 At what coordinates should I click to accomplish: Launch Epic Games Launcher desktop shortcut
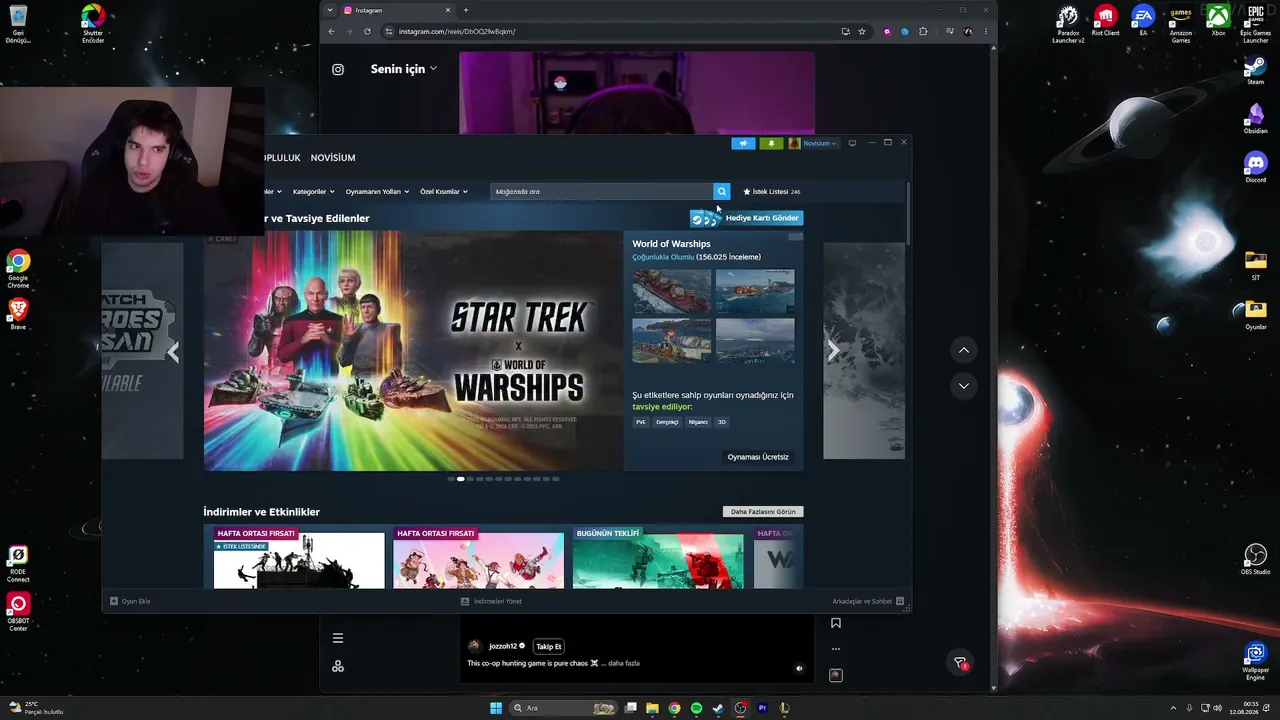[x=1255, y=23]
